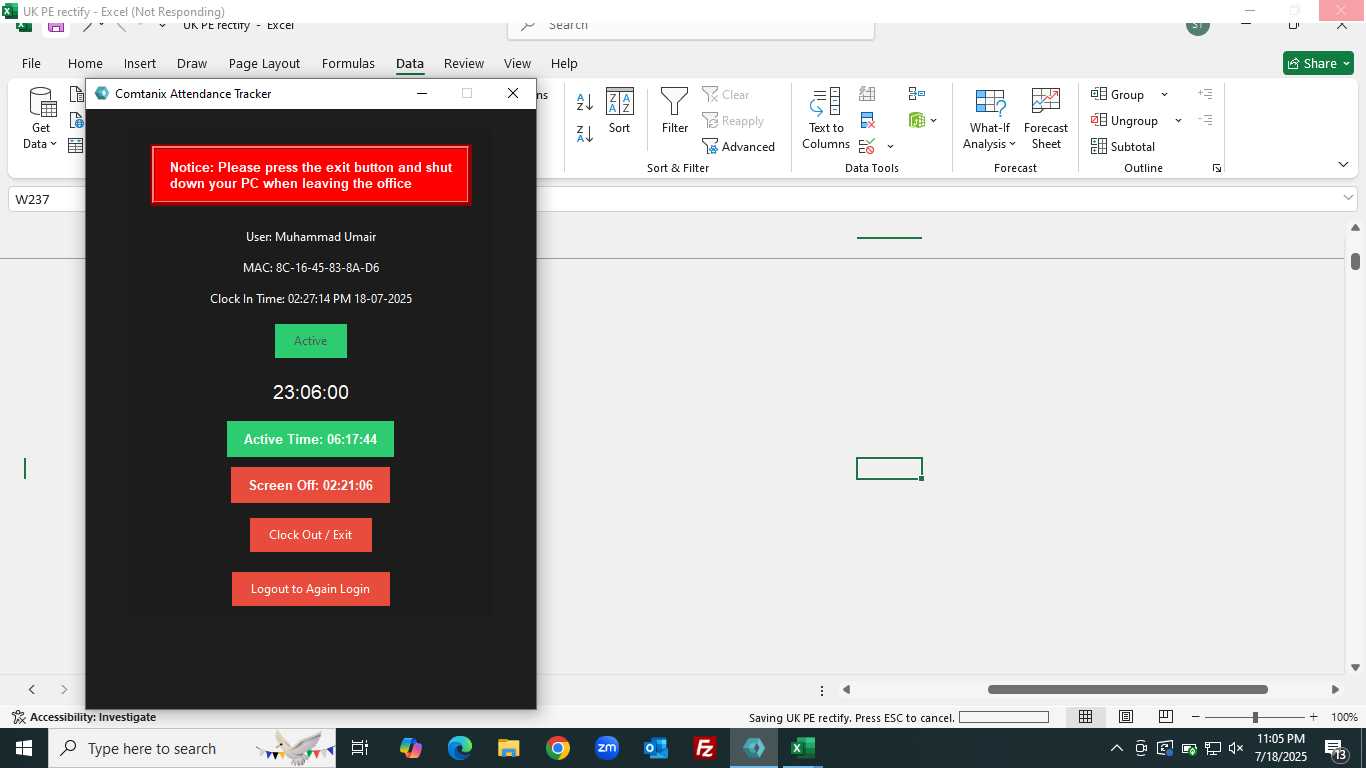Open Google Chrome from taskbar
This screenshot has width=1366, height=768.
click(558, 748)
